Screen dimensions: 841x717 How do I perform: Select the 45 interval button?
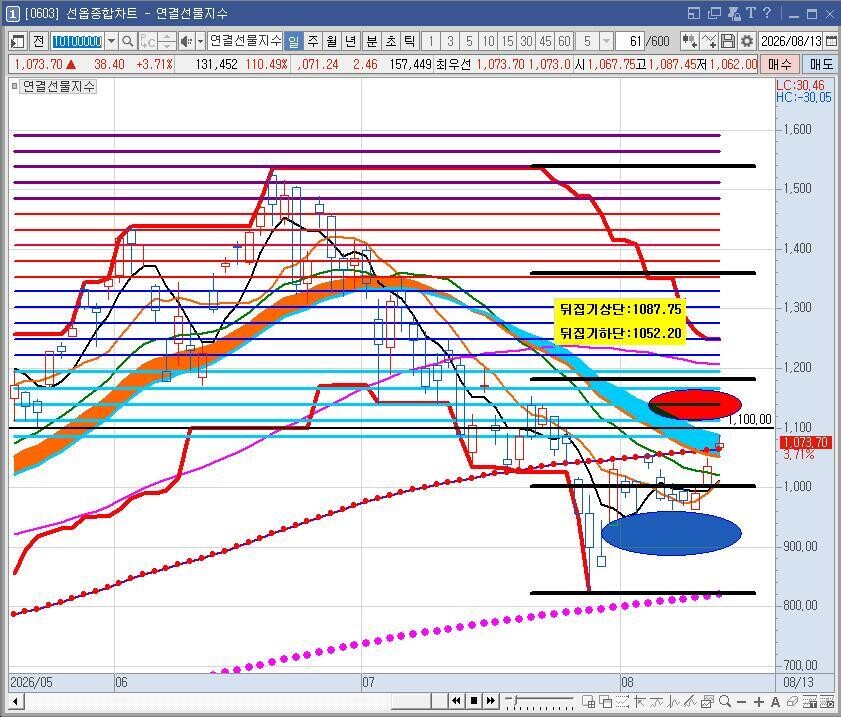545,41
